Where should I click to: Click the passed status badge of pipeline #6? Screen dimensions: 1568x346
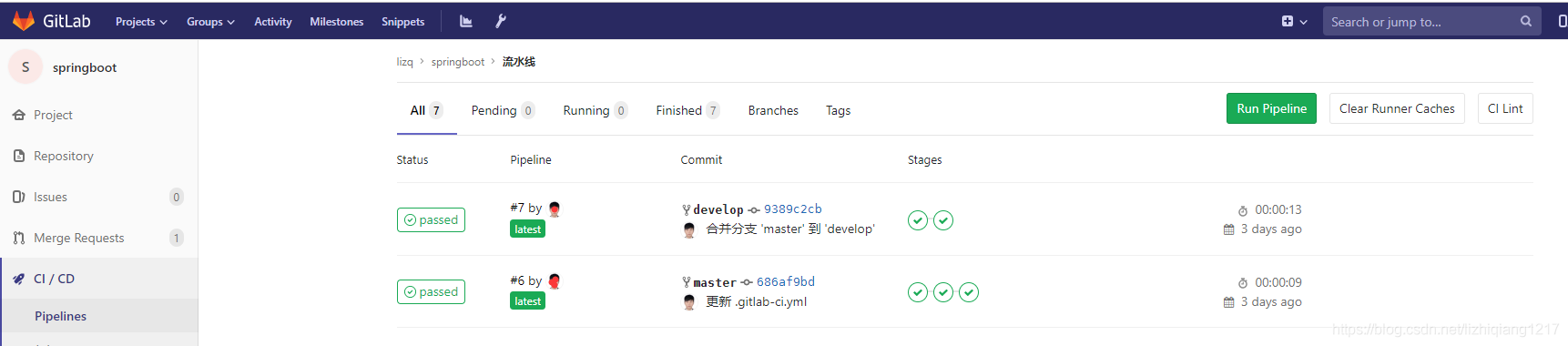(x=431, y=291)
